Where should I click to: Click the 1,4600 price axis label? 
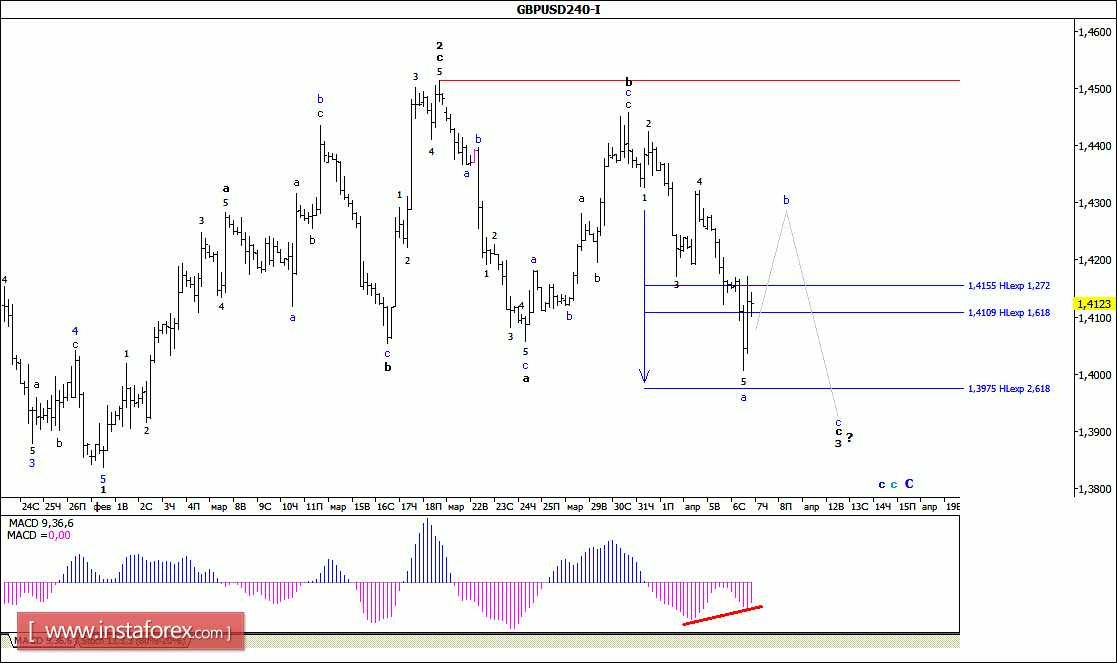coord(1094,32)
